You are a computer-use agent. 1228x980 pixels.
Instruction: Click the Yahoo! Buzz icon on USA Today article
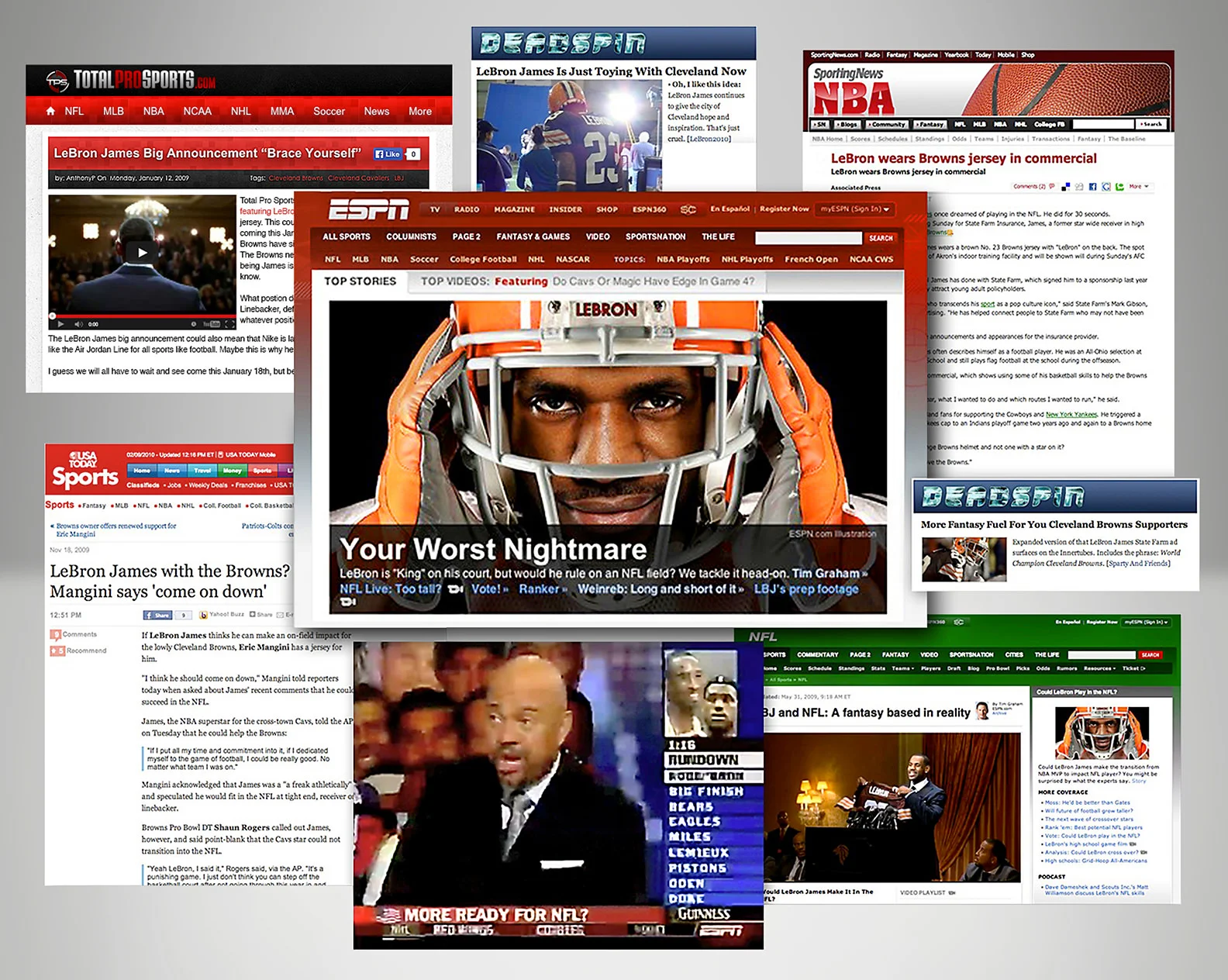coord(204,615)
